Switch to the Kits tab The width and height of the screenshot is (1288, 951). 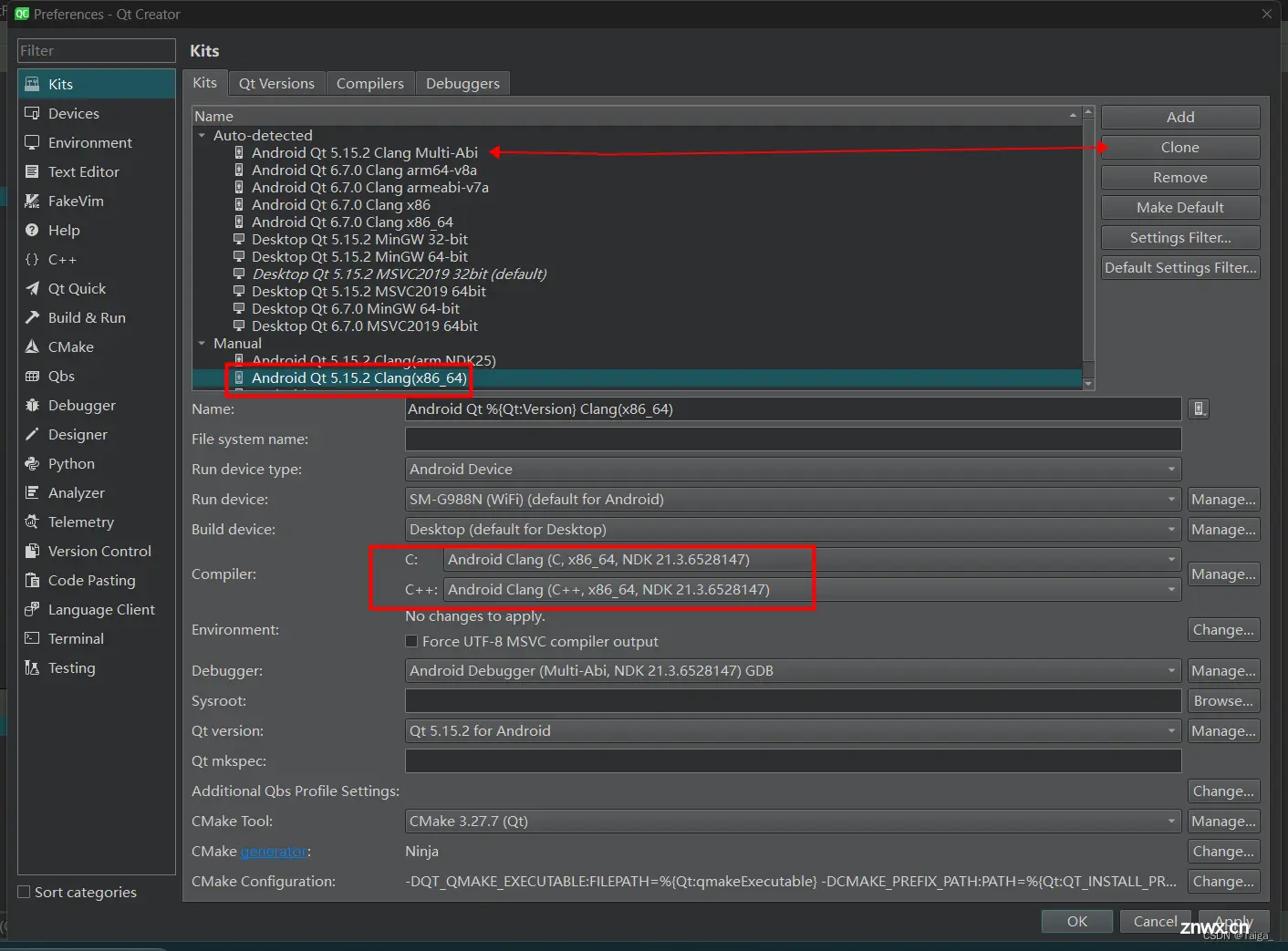coord(204,82)
